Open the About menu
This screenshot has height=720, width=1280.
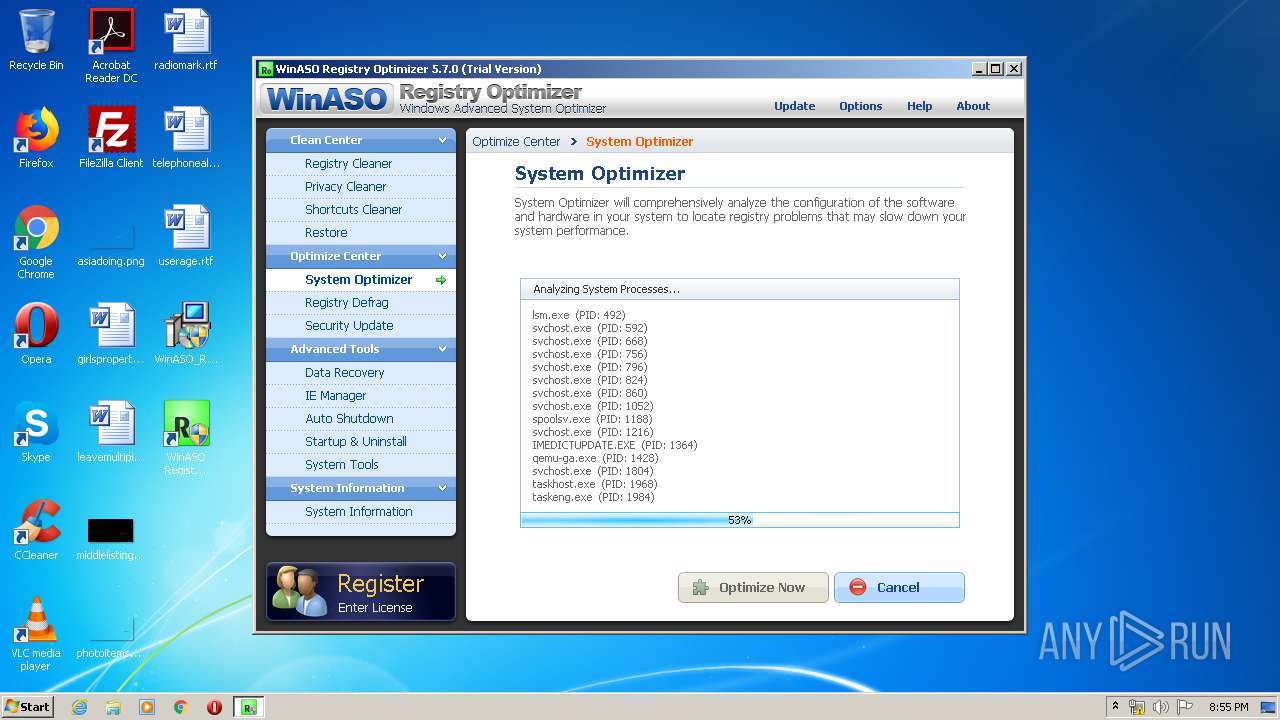point(973,106)
